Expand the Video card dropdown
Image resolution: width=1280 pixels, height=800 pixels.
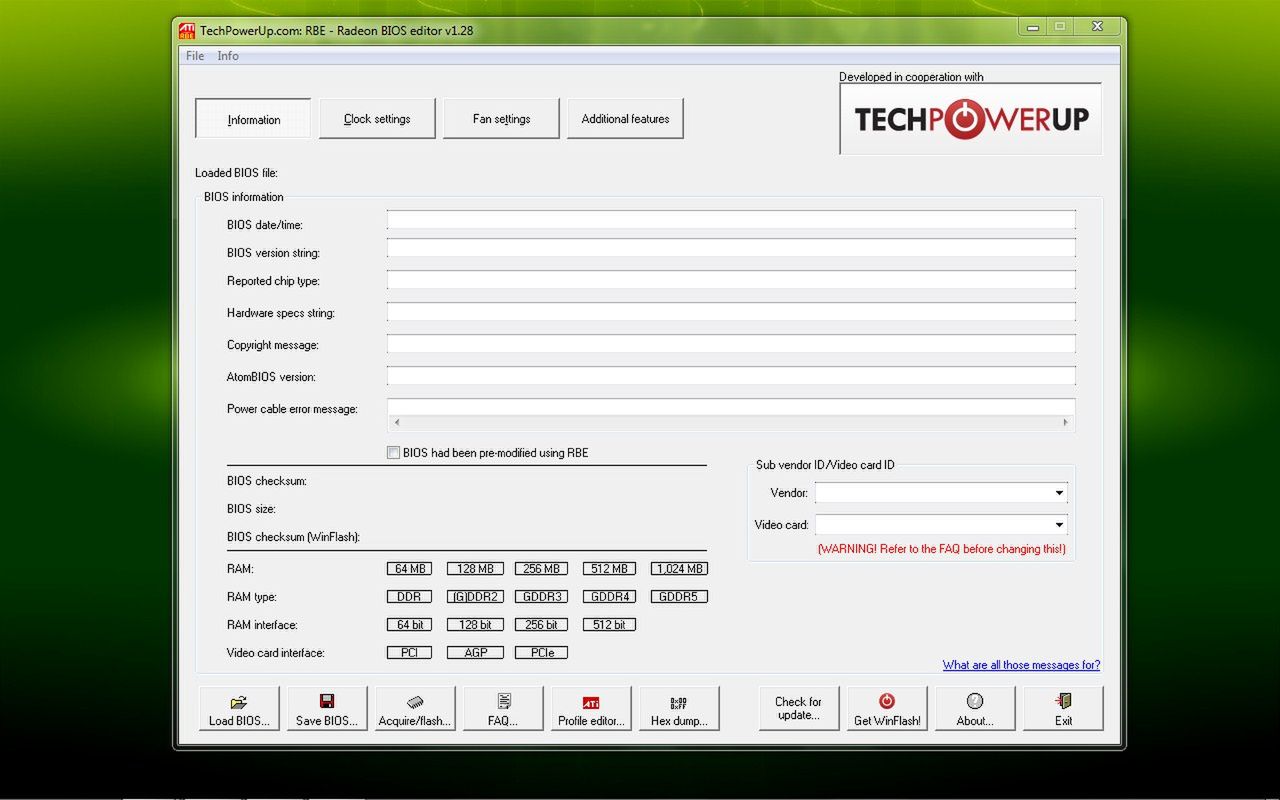[x=1059, y=525]
